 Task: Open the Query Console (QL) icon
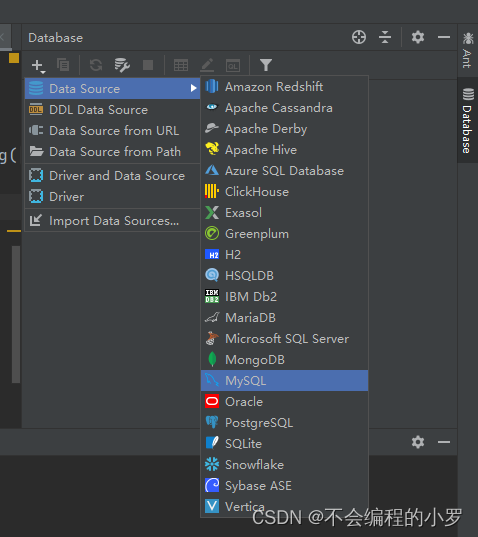point(233,65)
